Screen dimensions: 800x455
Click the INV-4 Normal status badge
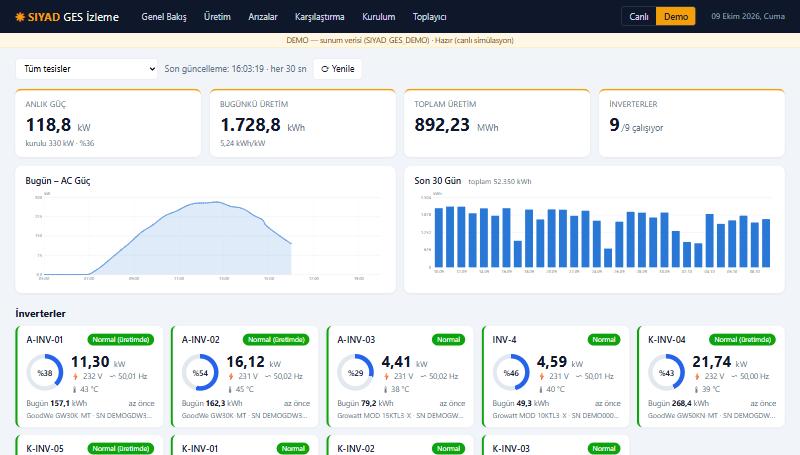point(604,340)
